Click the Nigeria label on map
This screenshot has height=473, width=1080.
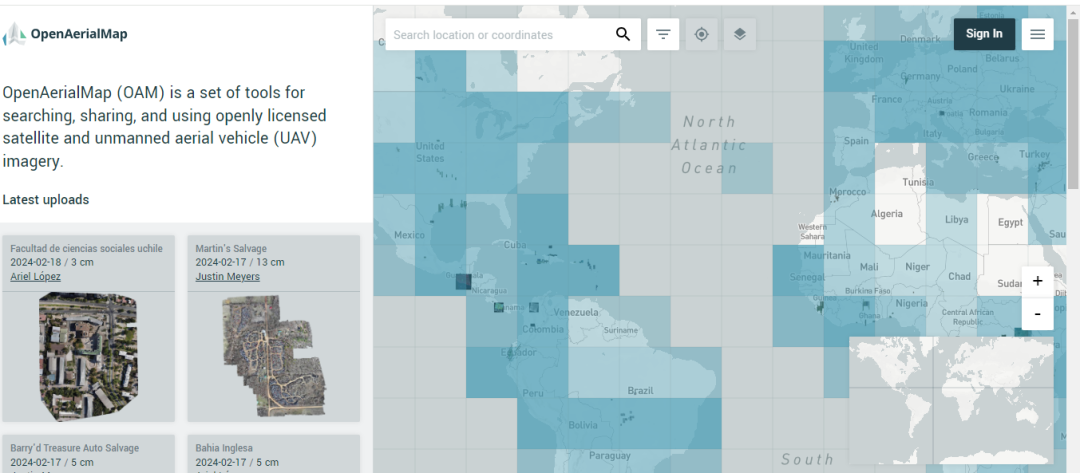[912, 304]
